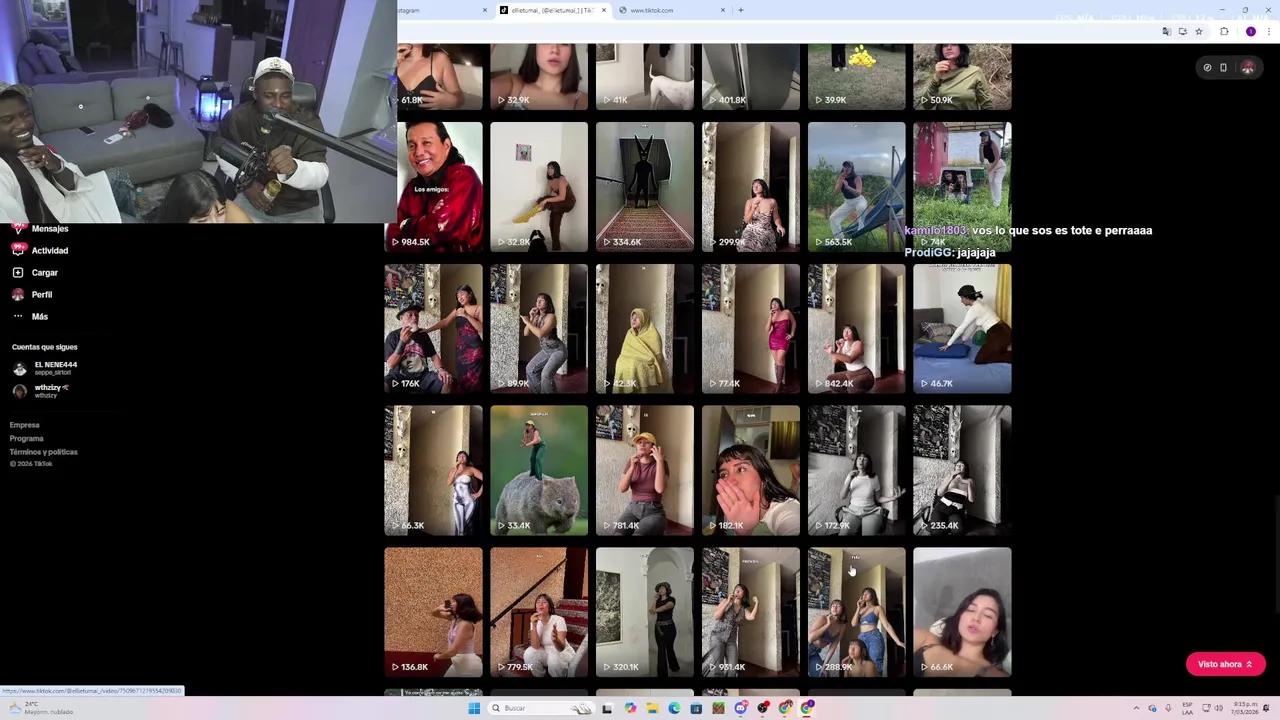
Task: Show hidden system tray icons
Action: (x=1136, y=708)
